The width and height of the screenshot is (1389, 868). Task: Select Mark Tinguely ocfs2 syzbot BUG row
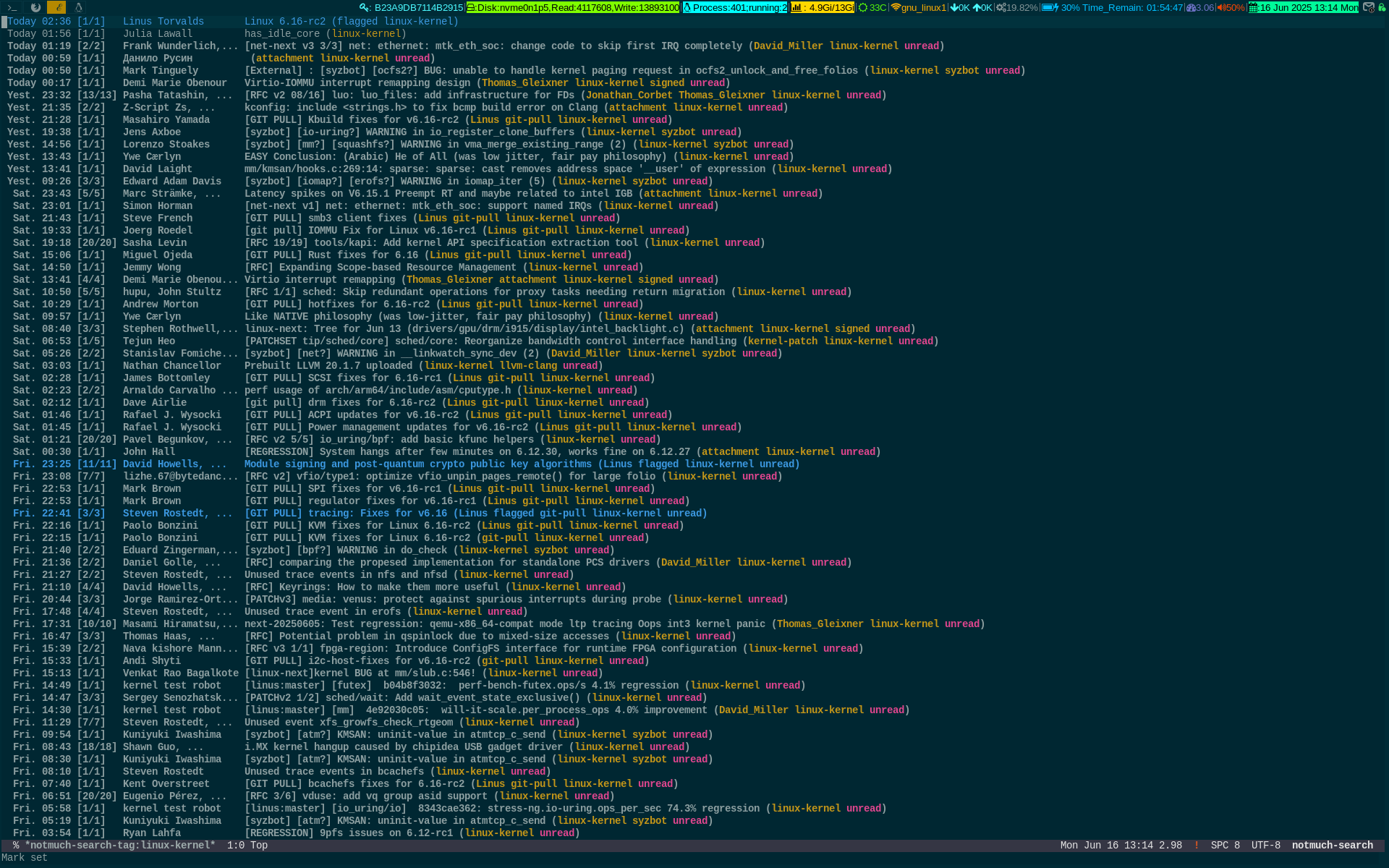694,70
